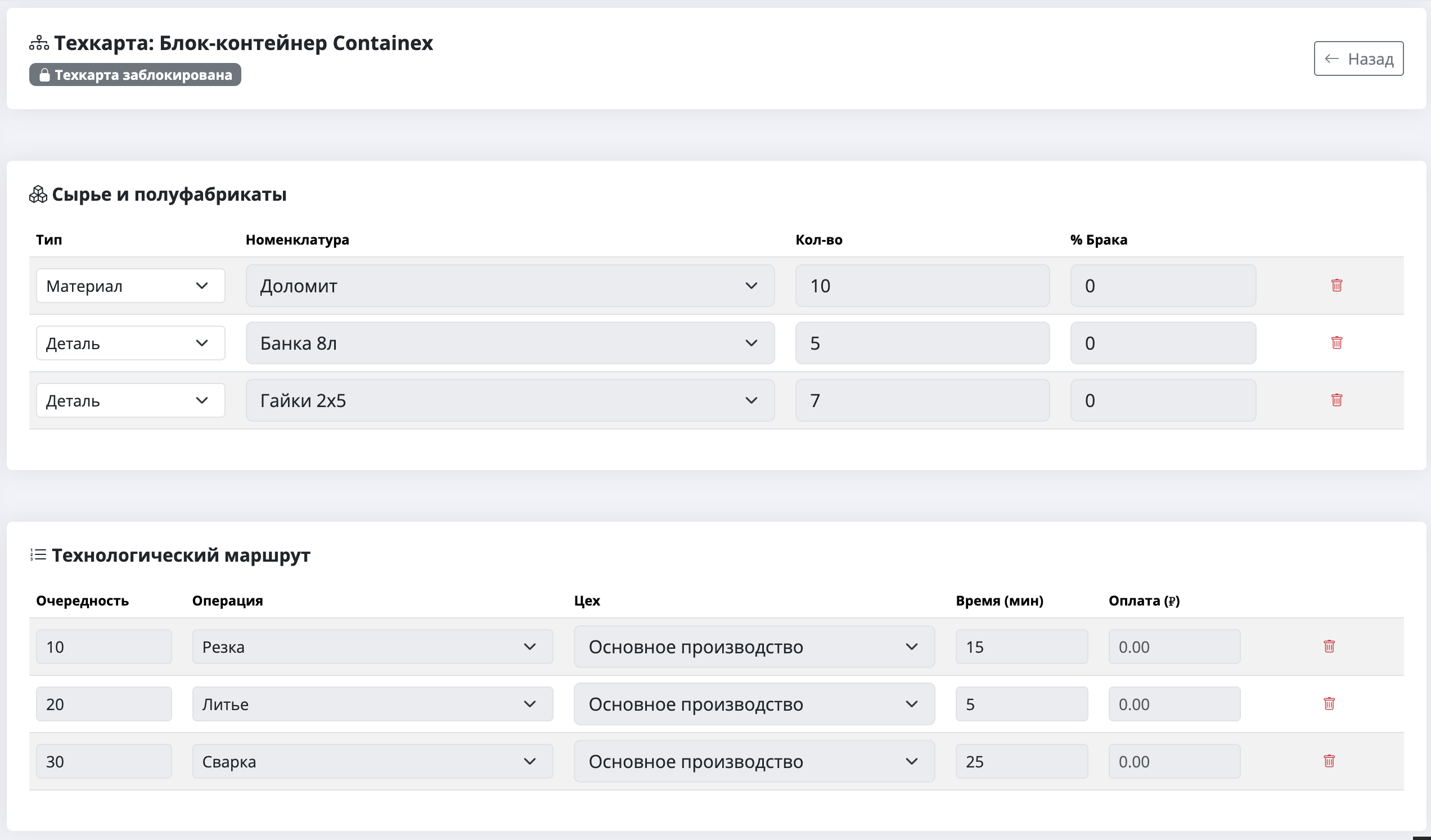This screenshot has height=840, width=1431.
Task: Click the % Брака field in the Гайки 2x5 row
Action: click(x=1162, y=401)
